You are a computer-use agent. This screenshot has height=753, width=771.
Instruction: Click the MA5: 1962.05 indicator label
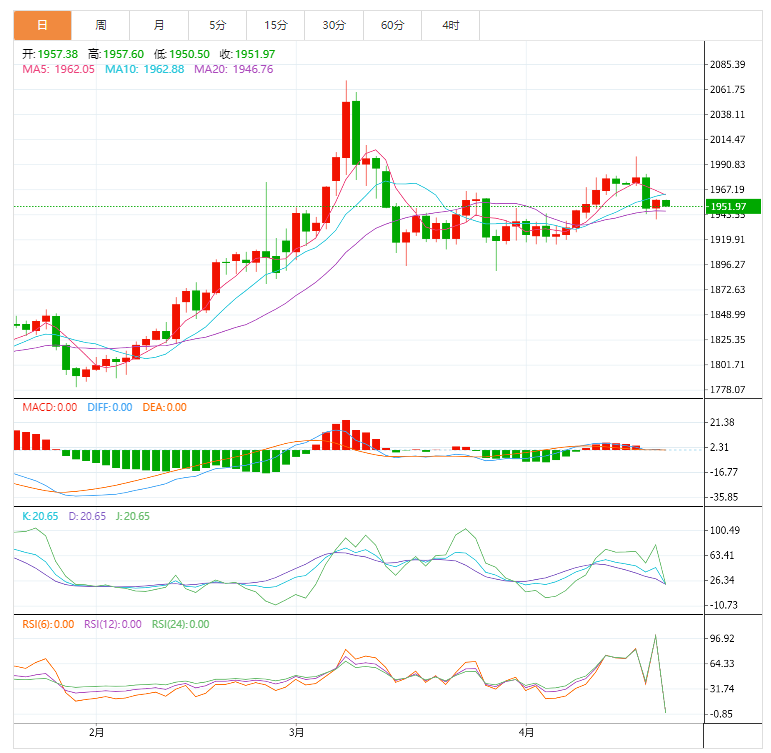point(59,69)
